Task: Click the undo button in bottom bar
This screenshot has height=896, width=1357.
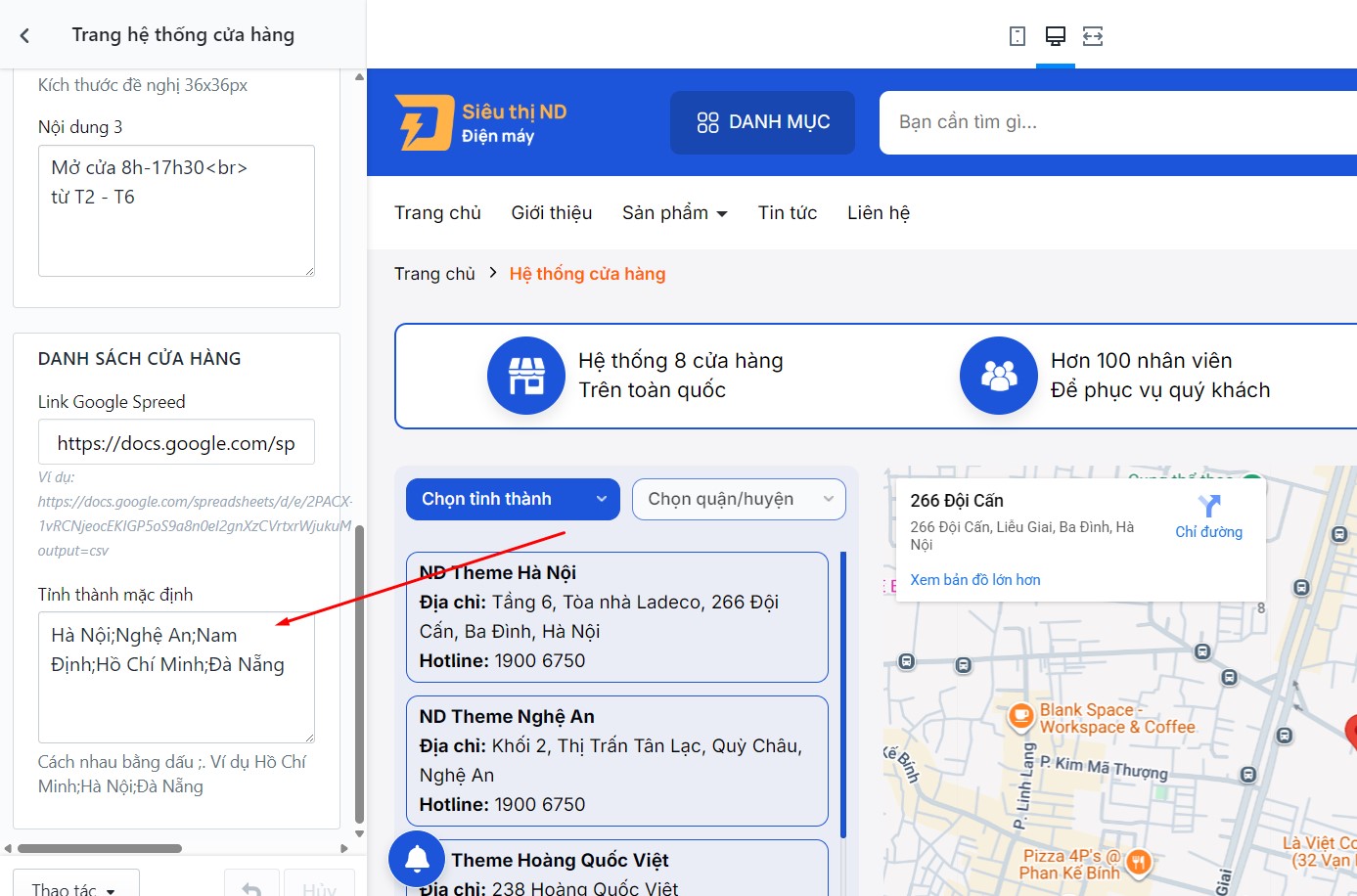Action: 251,884
